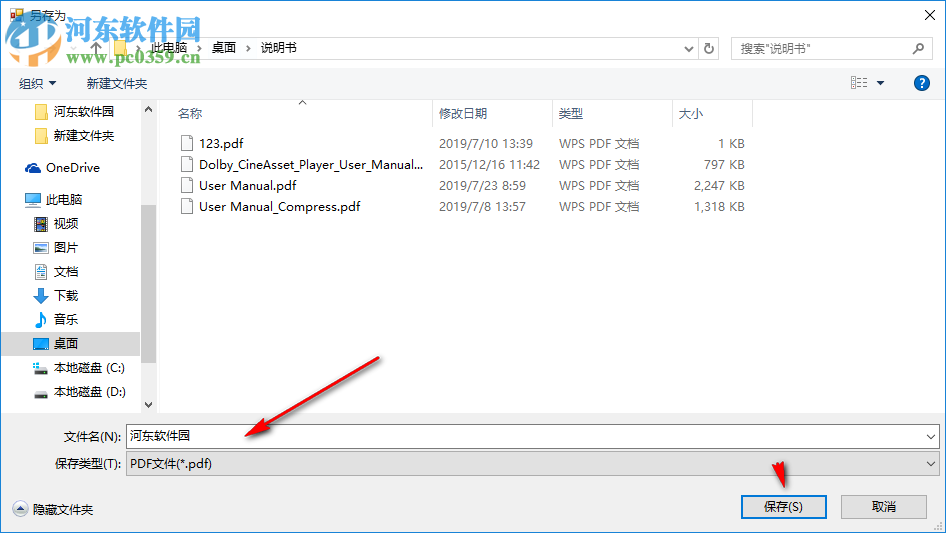
Task: Open the file name dropdown arrow
Action: [930, 436]
